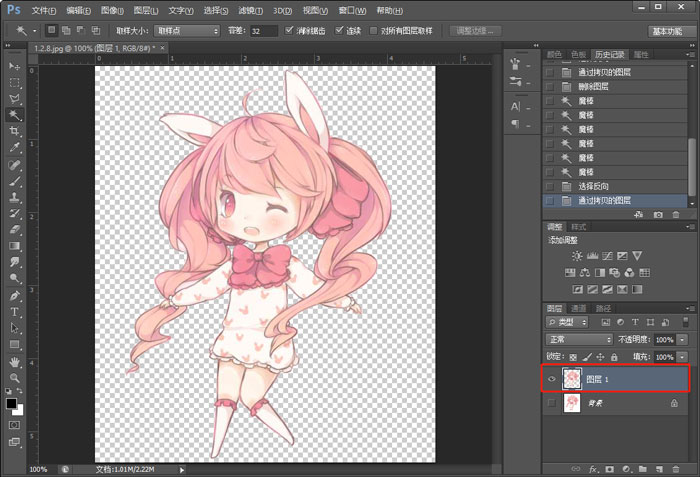Viewport: 700px width, 477px height.
Task: Hide 图层 1 using its eye icon
Action: click(x=552, y=379)
